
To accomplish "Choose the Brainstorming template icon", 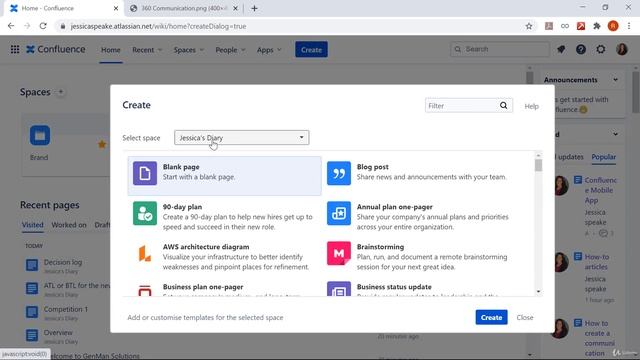I will [x=339, y=253].
